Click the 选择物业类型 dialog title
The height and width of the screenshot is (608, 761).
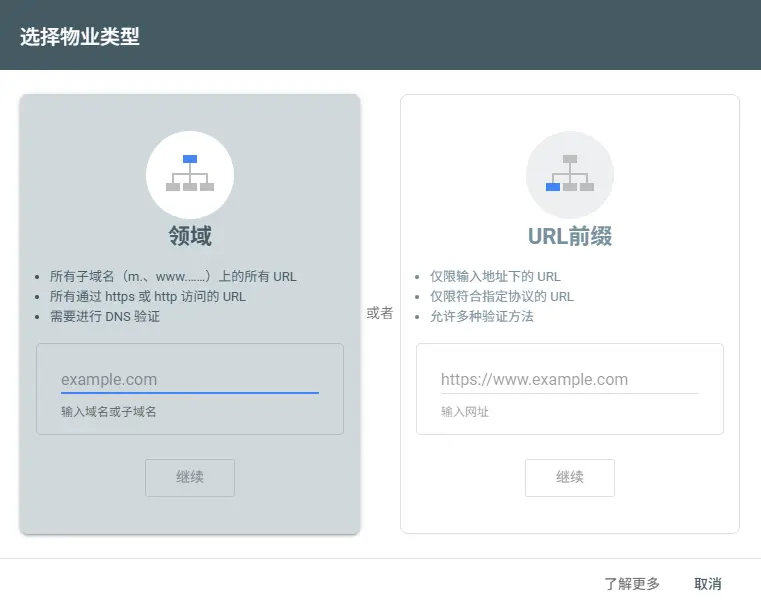tap(80, 38)
